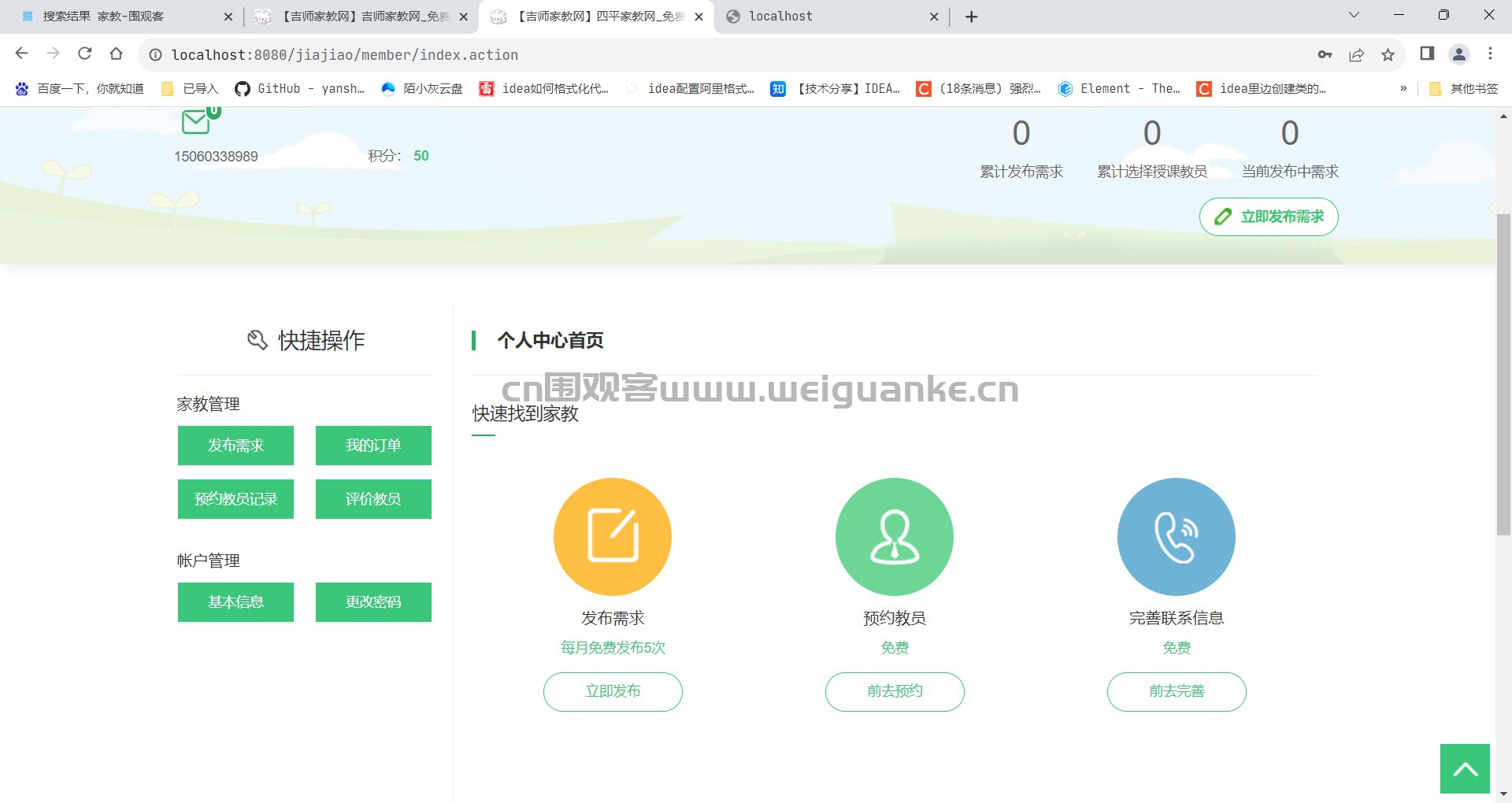The image size is (1512, 803).
Task: Switch to the localhost tab
Action: 832,17
